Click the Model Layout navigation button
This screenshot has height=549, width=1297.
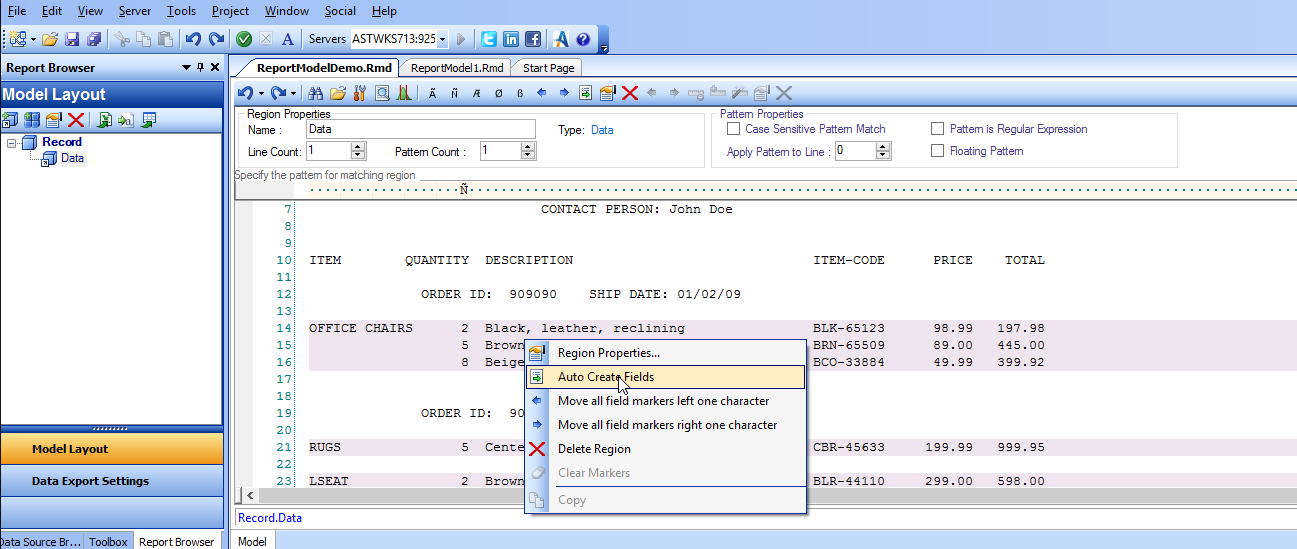pos(70,449)
